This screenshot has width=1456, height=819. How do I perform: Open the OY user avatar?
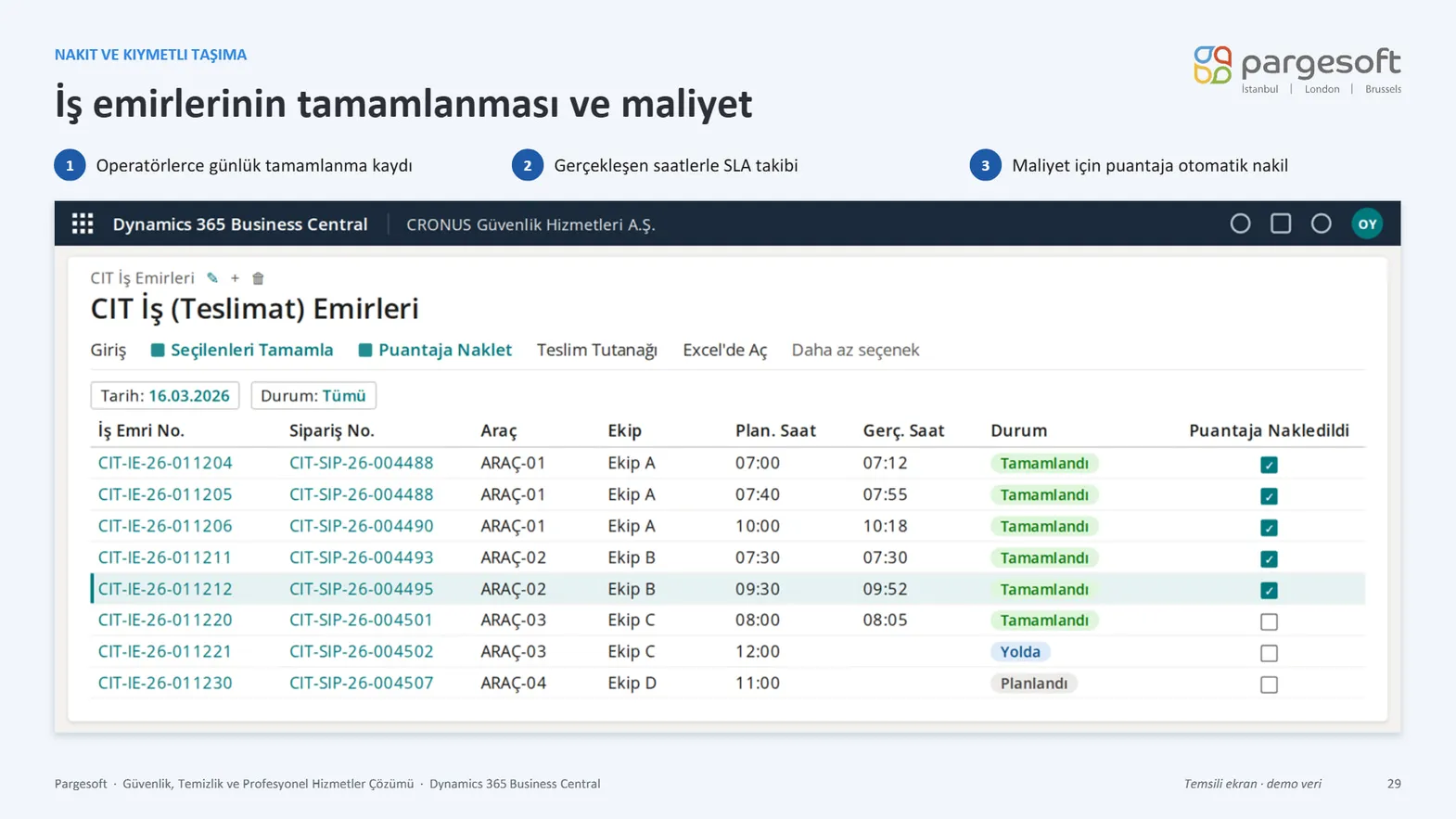[1367, 224]
